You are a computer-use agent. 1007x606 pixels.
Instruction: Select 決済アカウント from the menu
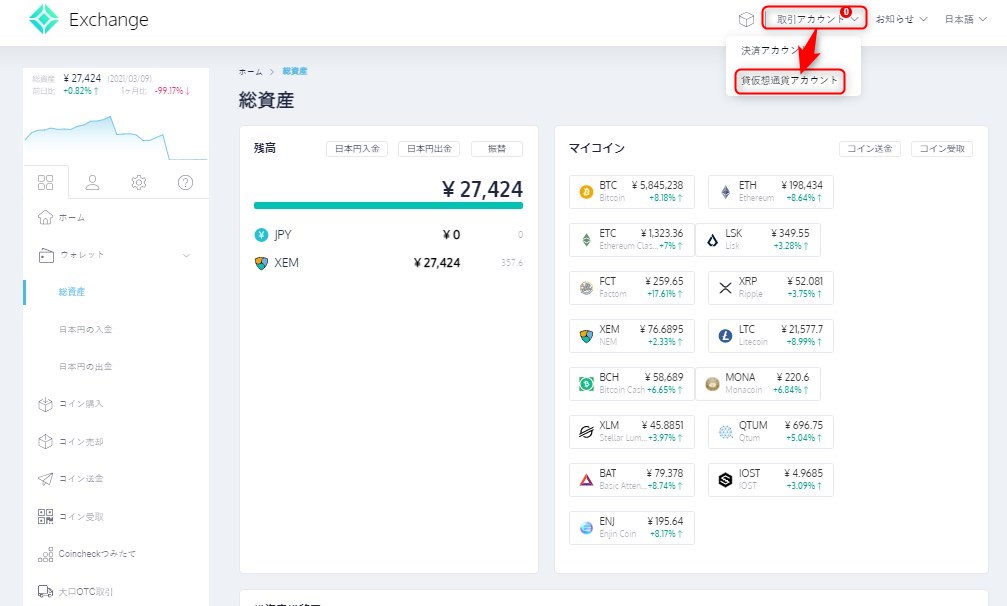coord(772,50)
